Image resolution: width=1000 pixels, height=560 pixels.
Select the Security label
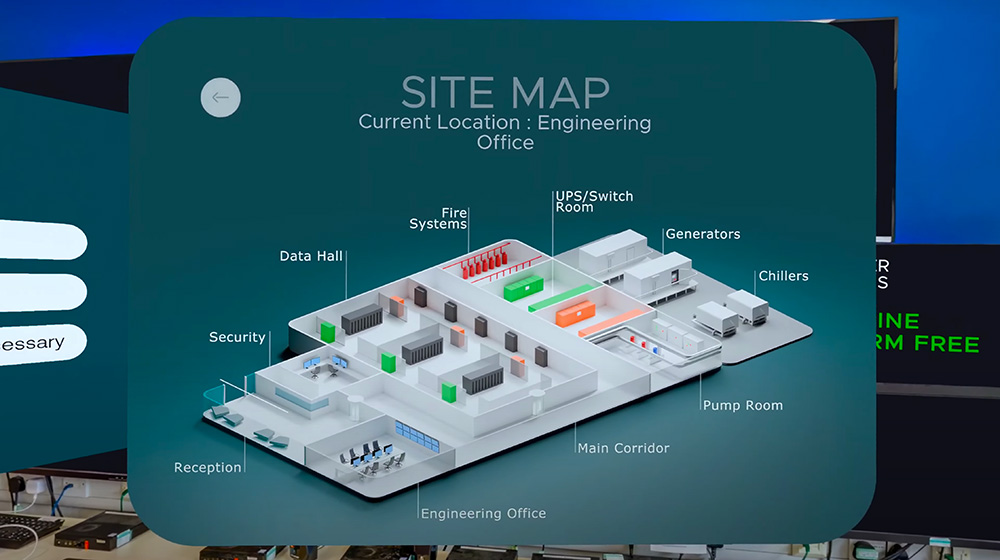pos(237,337)
